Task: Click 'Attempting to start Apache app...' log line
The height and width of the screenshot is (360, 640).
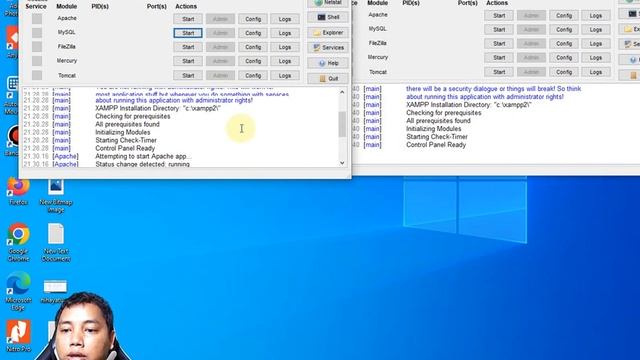Action: (x=143, y=156)
